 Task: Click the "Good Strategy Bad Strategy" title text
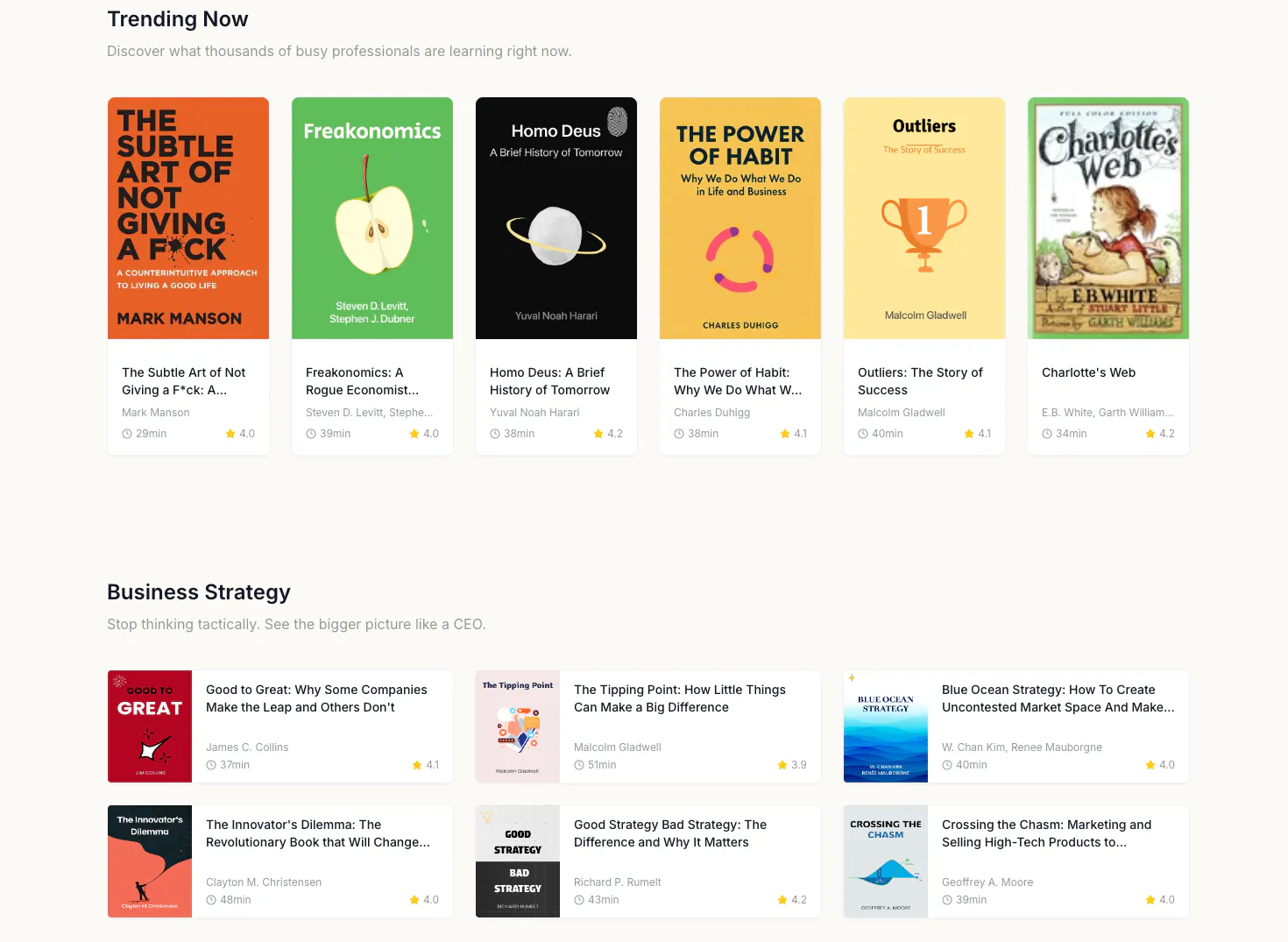pyautogui.click(x=670, y=833)
